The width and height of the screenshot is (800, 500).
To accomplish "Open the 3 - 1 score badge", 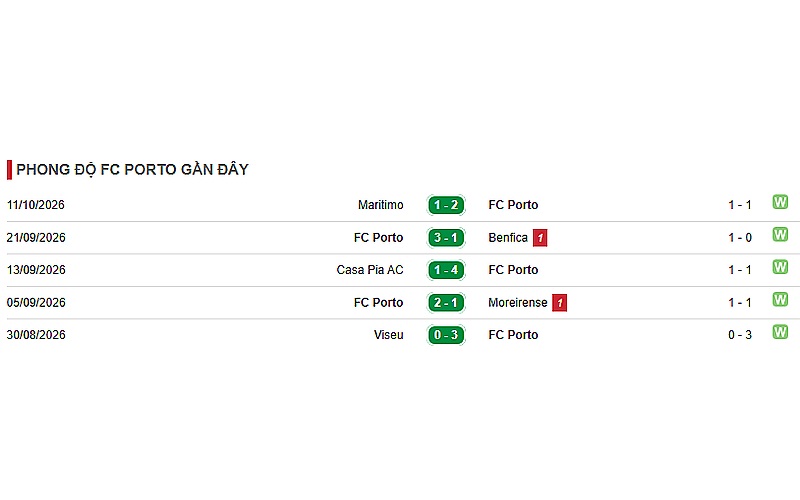I will tap(446, 238).
